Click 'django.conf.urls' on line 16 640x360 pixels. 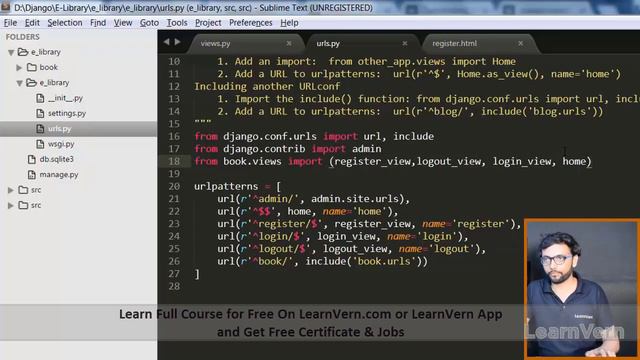[270, 136]
